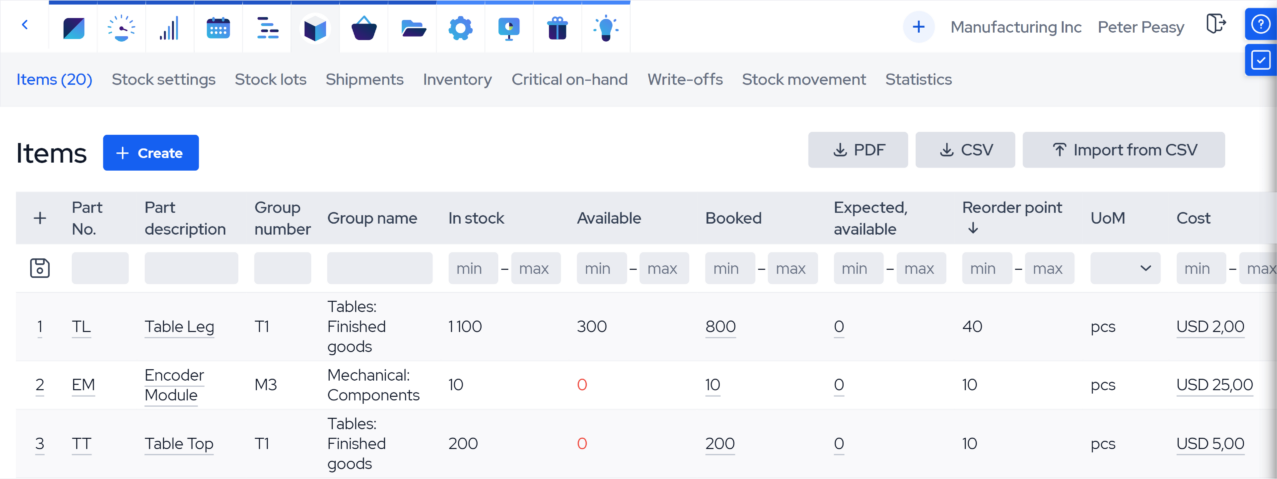The height and width of the screenshot is (479, 1277).
Task: Download the items as PDF
Action: [x=858, y=150]
